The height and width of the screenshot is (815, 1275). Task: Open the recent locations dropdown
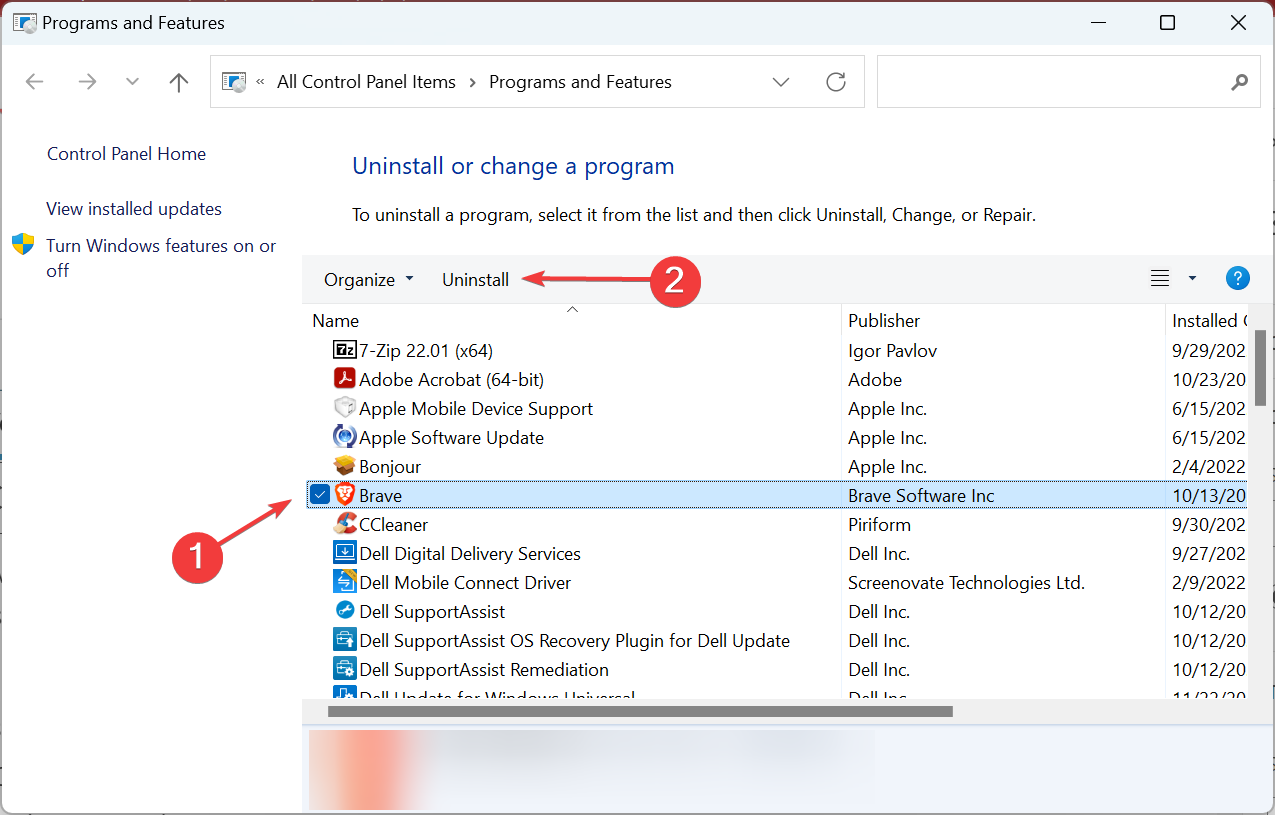pos(132,82)
